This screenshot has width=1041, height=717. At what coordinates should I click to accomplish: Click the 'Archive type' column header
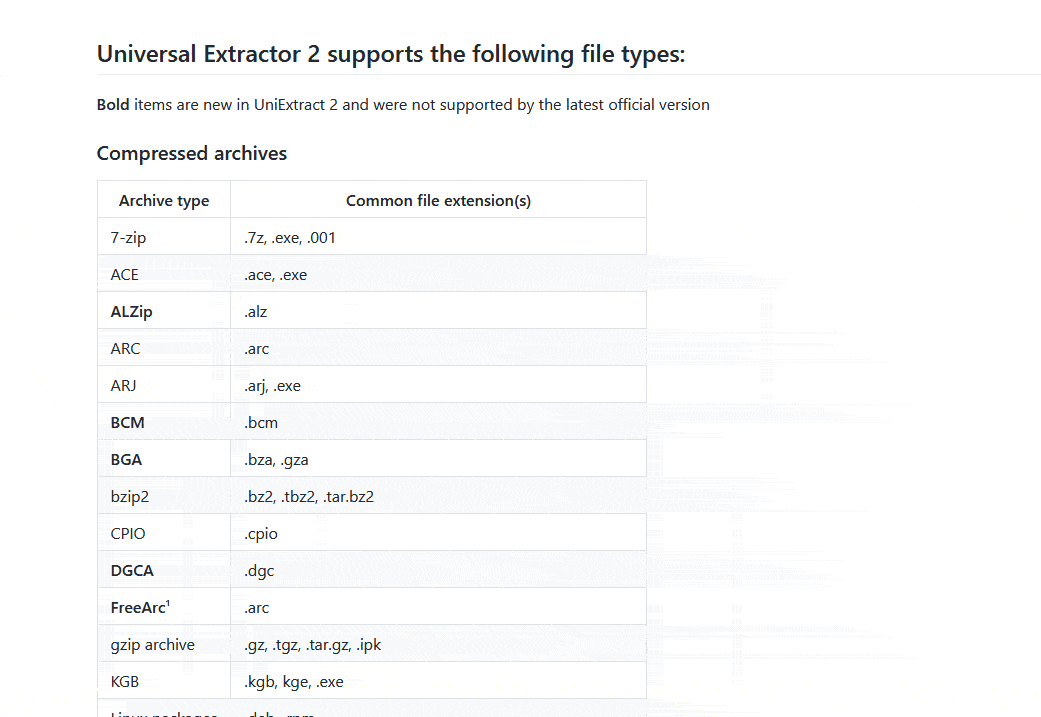point(164,200)
